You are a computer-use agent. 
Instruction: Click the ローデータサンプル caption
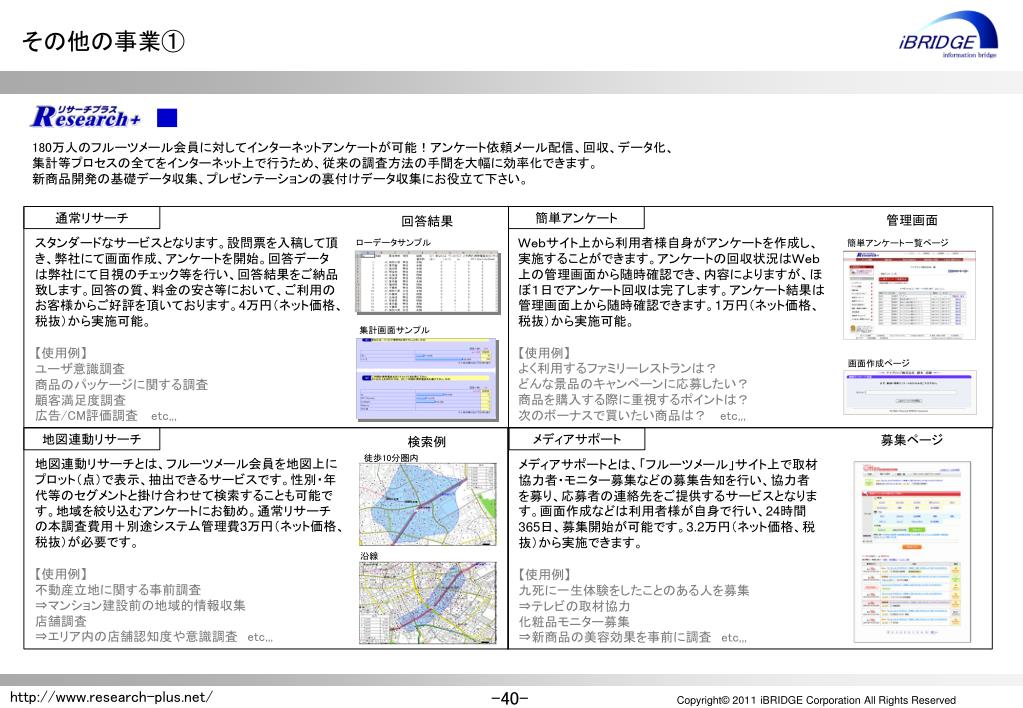click(x=393, y=242)
